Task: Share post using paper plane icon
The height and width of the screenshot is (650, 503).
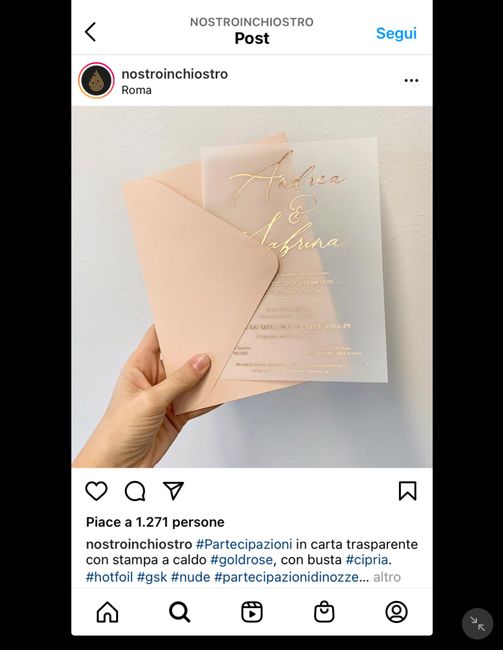Action: pyautogui.click(x=173, y=491)
